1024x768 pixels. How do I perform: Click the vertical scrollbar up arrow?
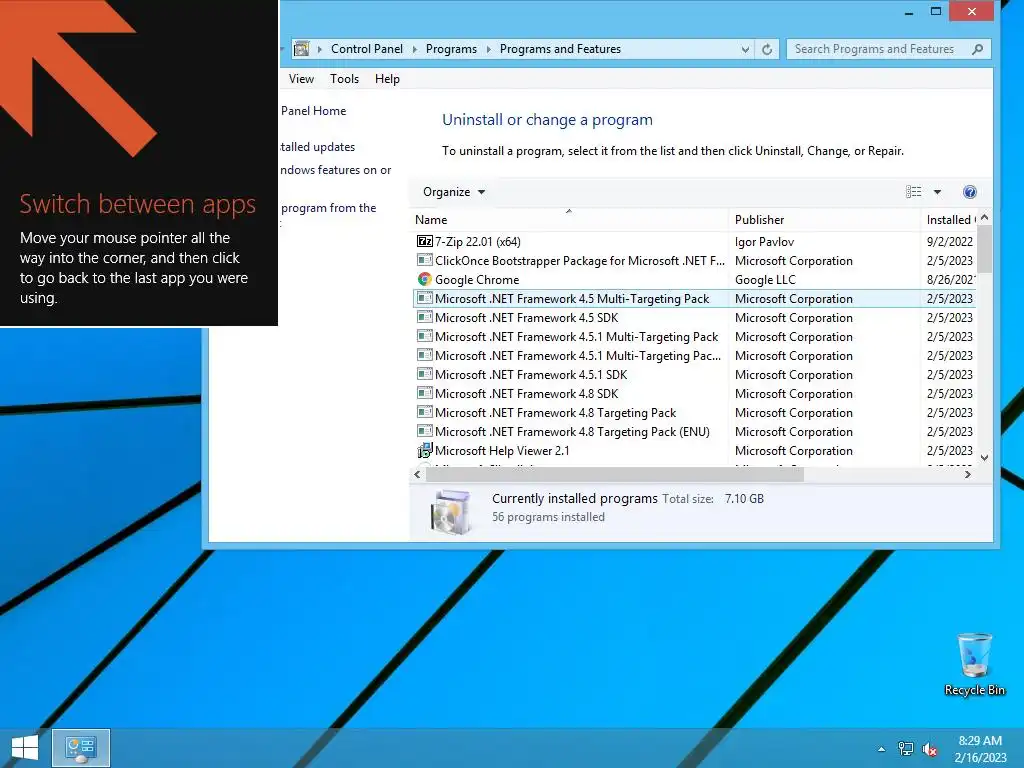[985, 217]
